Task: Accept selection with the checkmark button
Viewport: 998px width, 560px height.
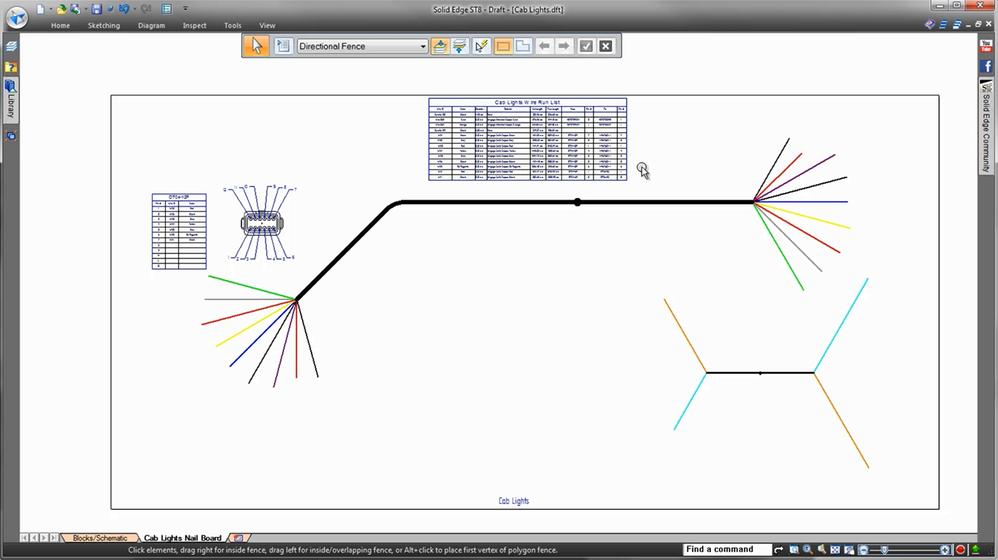Action: [586, 46]
